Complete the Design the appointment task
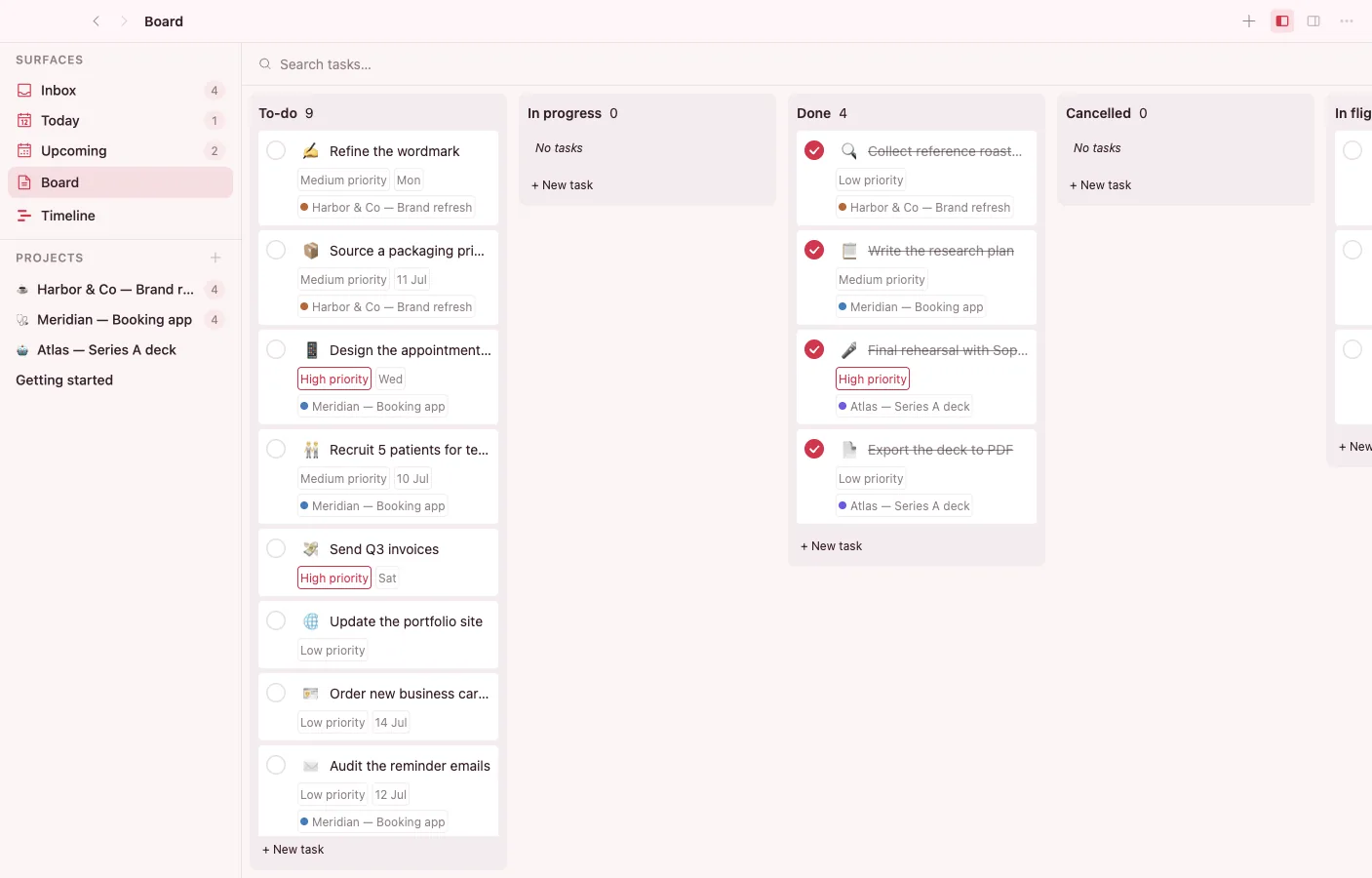This screenshot has height=878, width=1372. (276, 349)
